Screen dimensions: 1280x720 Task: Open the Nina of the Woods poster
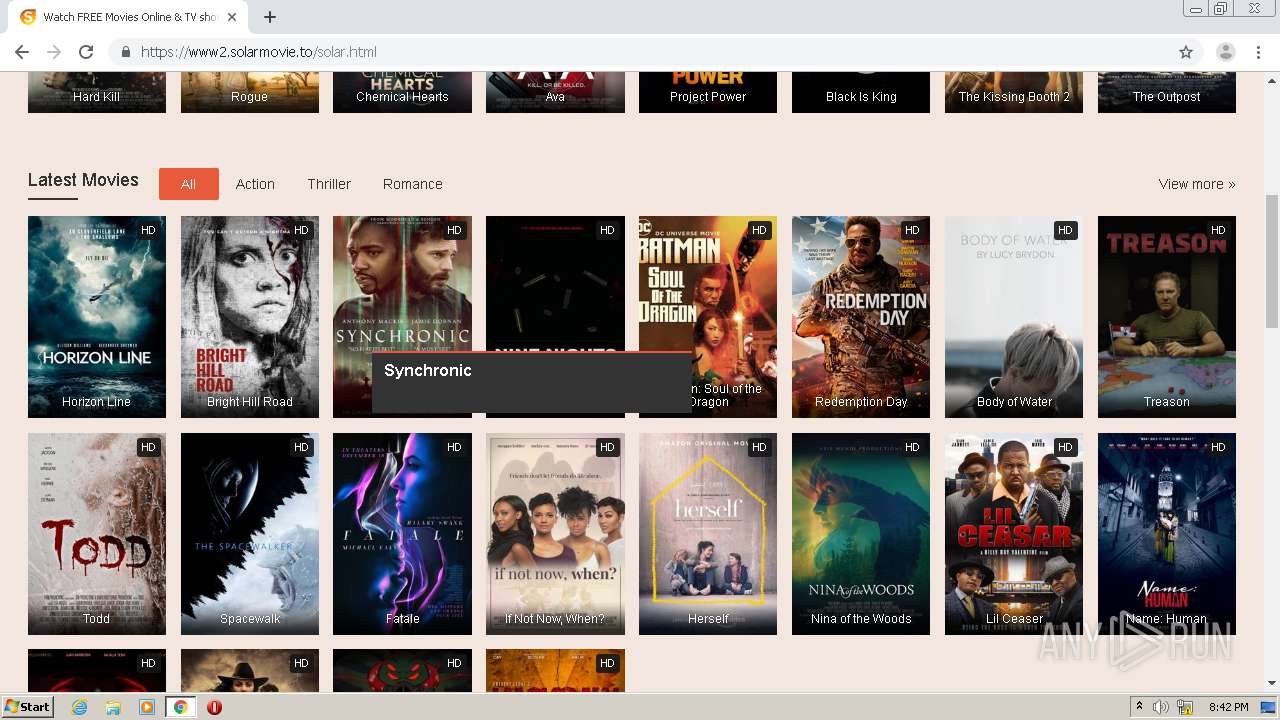pos(861,534)
